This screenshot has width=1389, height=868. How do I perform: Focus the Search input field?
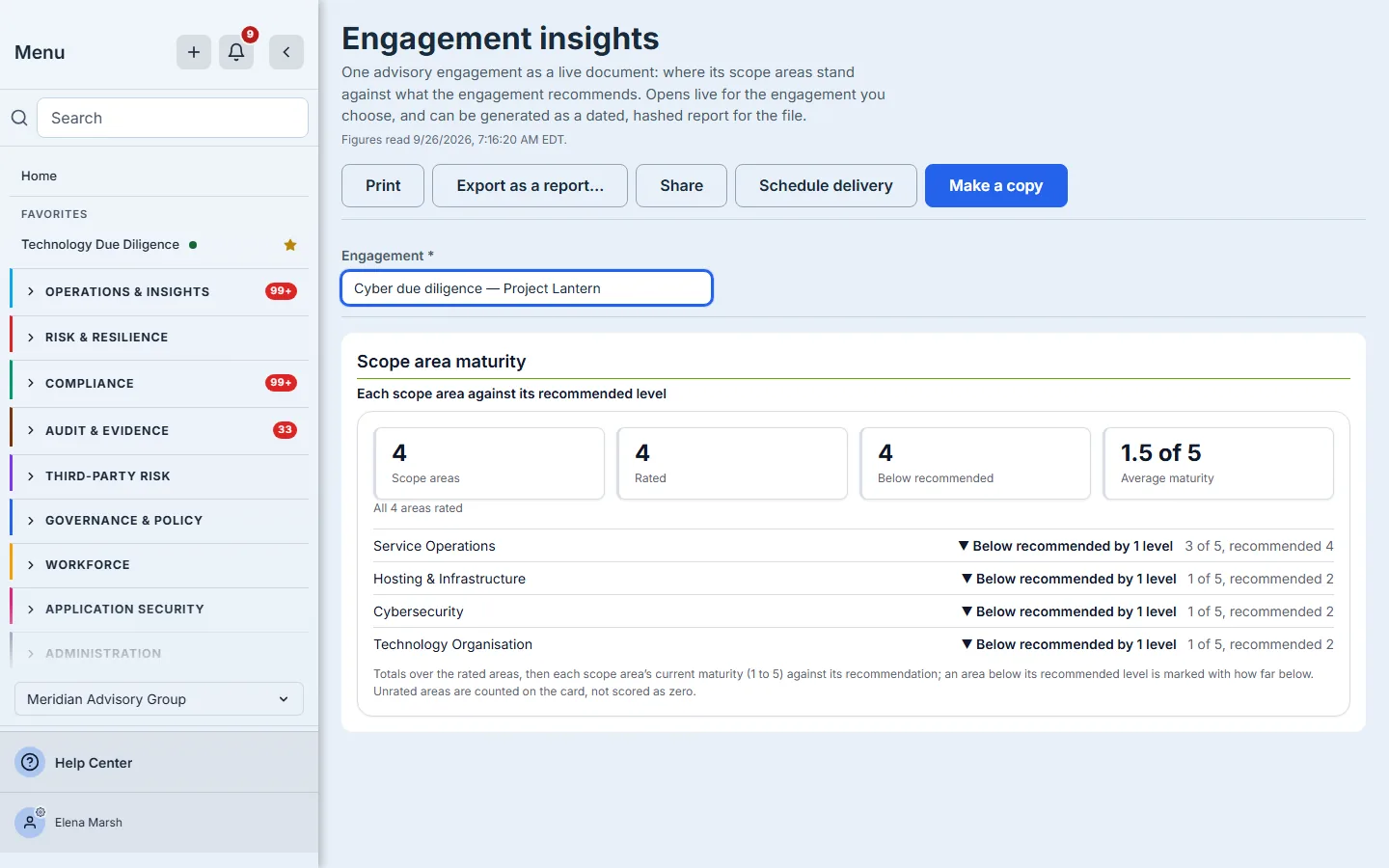(x=173, y=118)
